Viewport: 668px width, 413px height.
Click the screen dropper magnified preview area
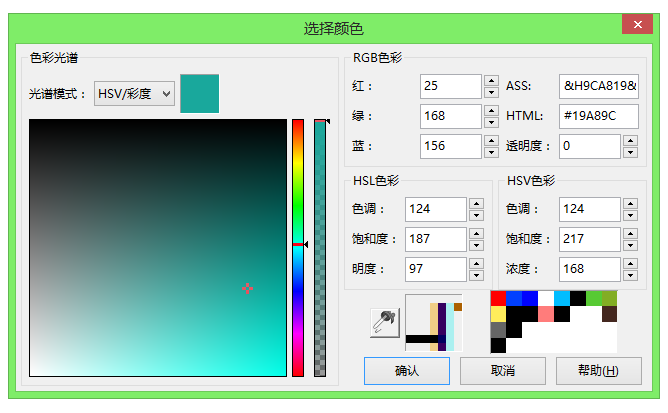point(434,323)
